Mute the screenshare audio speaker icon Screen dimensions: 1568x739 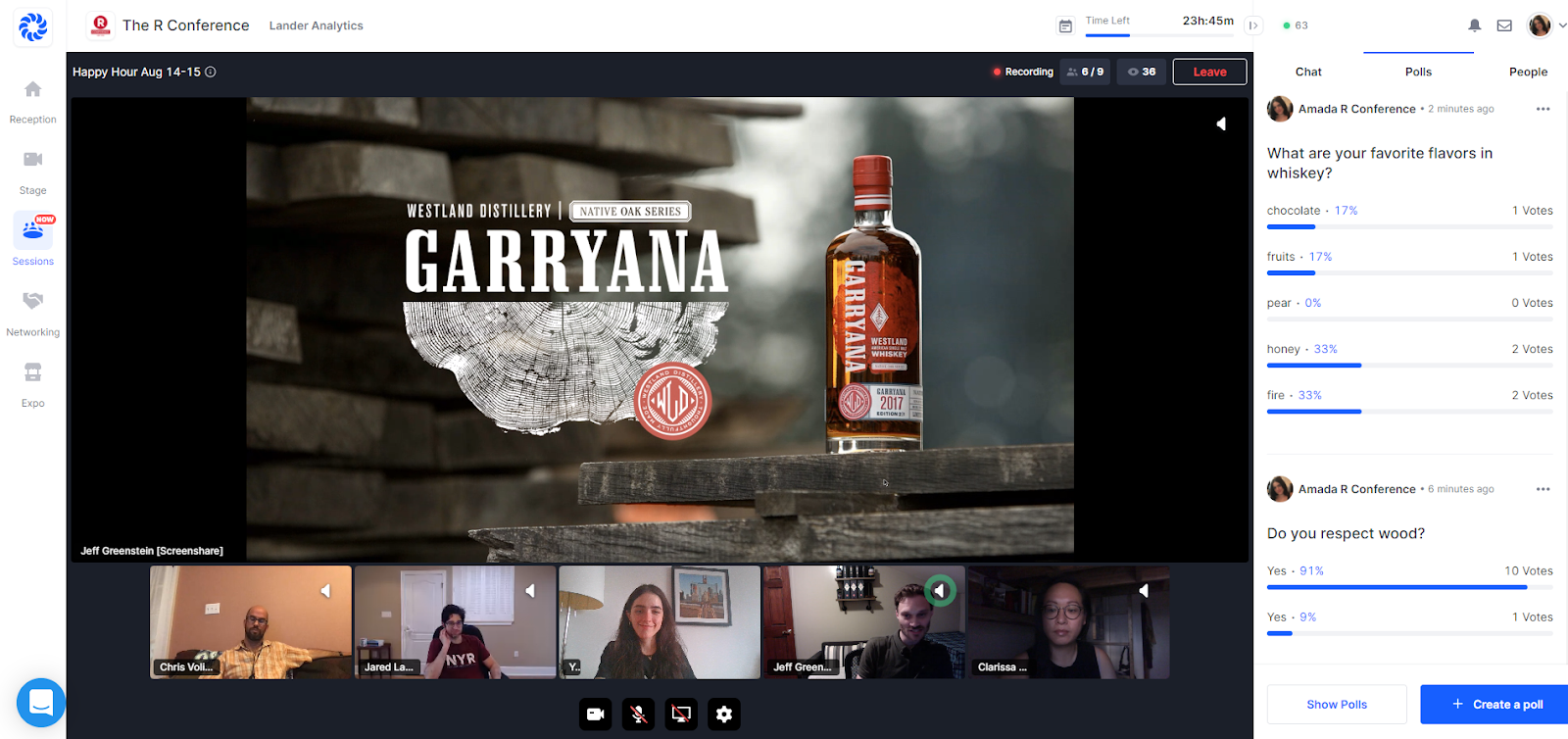(x=1221, y=123)
